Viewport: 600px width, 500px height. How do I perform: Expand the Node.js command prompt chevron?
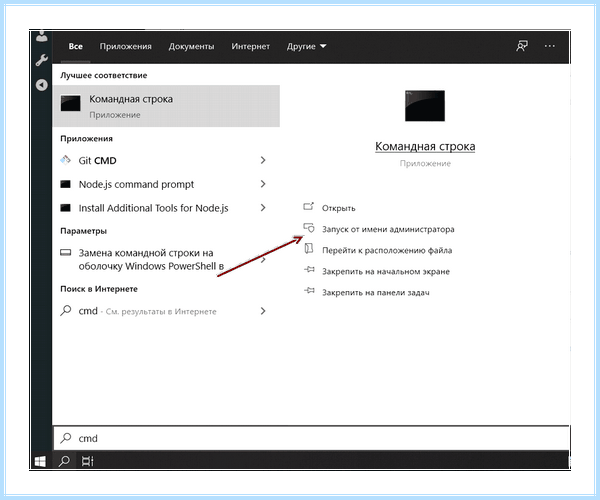263,184
